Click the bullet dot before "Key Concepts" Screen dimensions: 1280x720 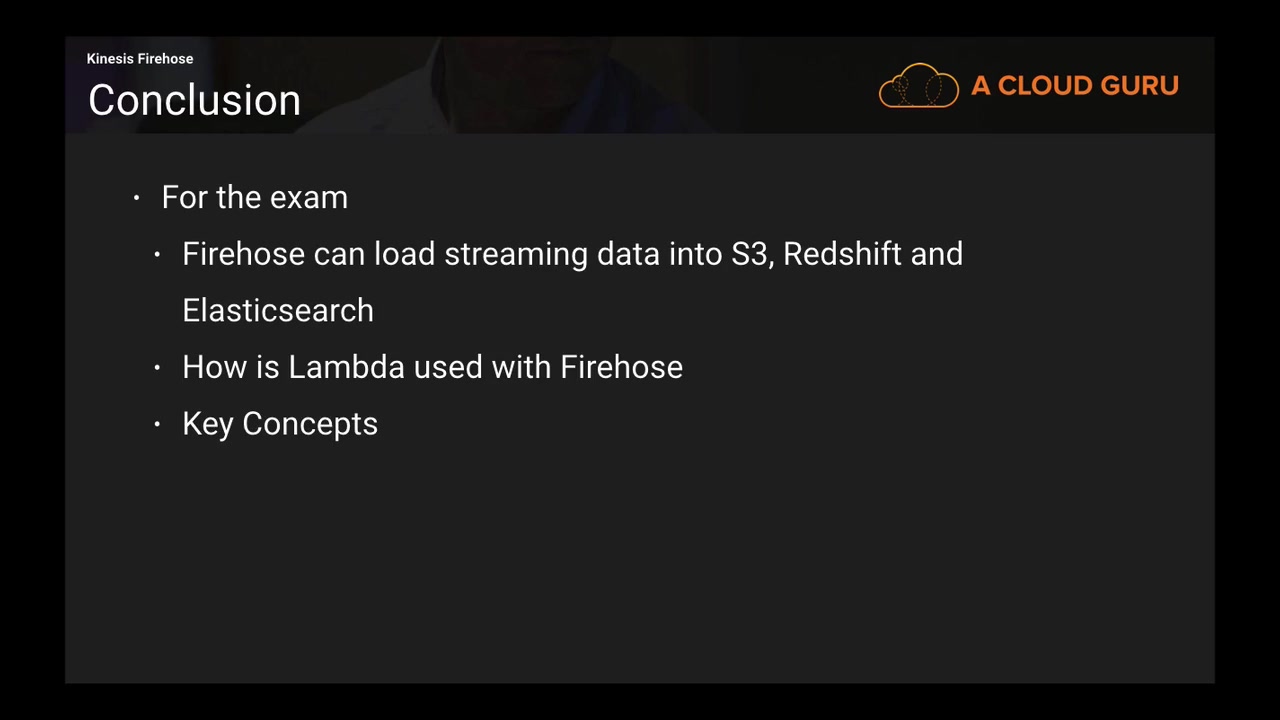157,425
